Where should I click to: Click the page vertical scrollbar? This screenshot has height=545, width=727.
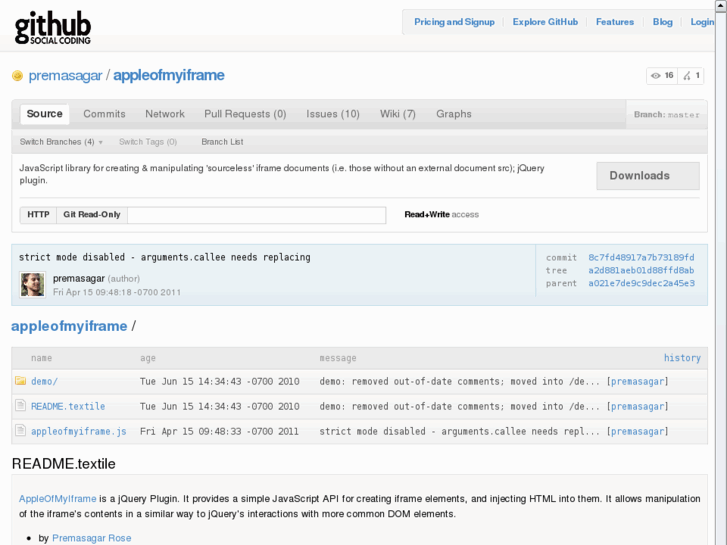[x=721, y=273]
